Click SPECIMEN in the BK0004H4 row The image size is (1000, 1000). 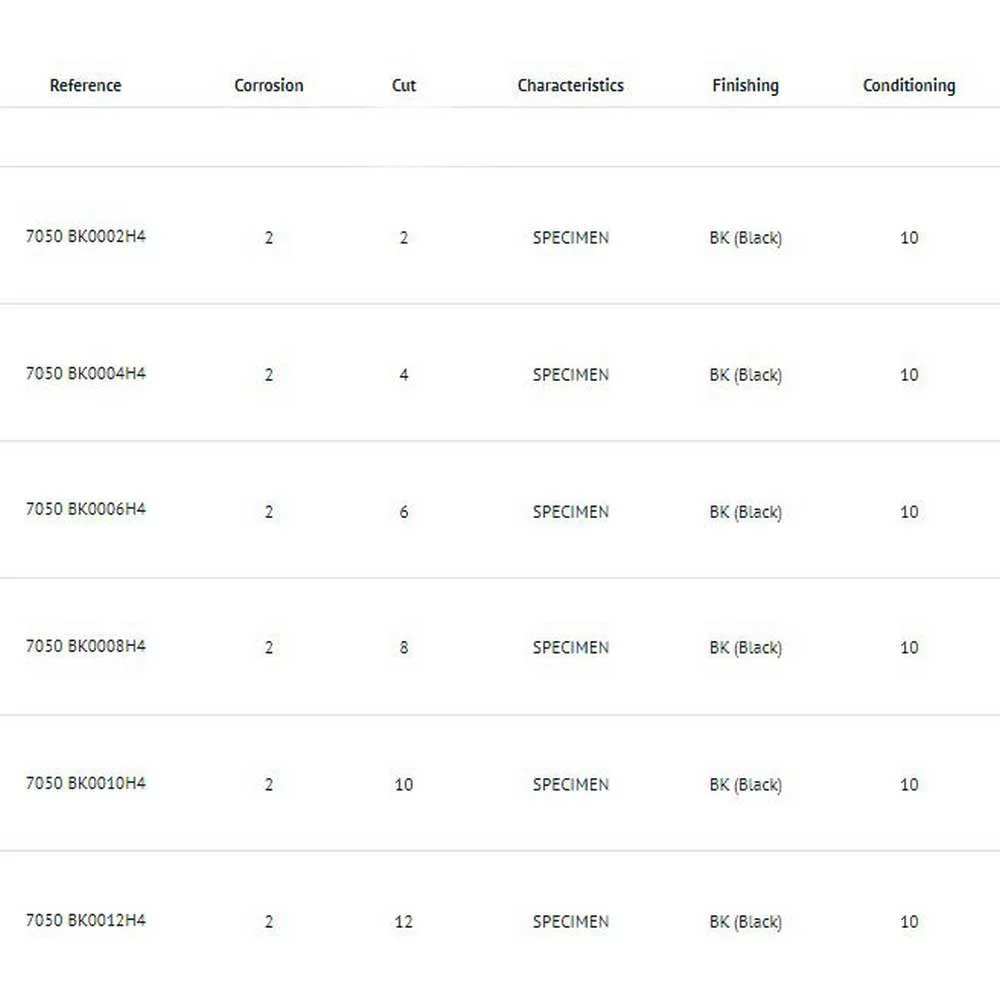pos(570,375)
